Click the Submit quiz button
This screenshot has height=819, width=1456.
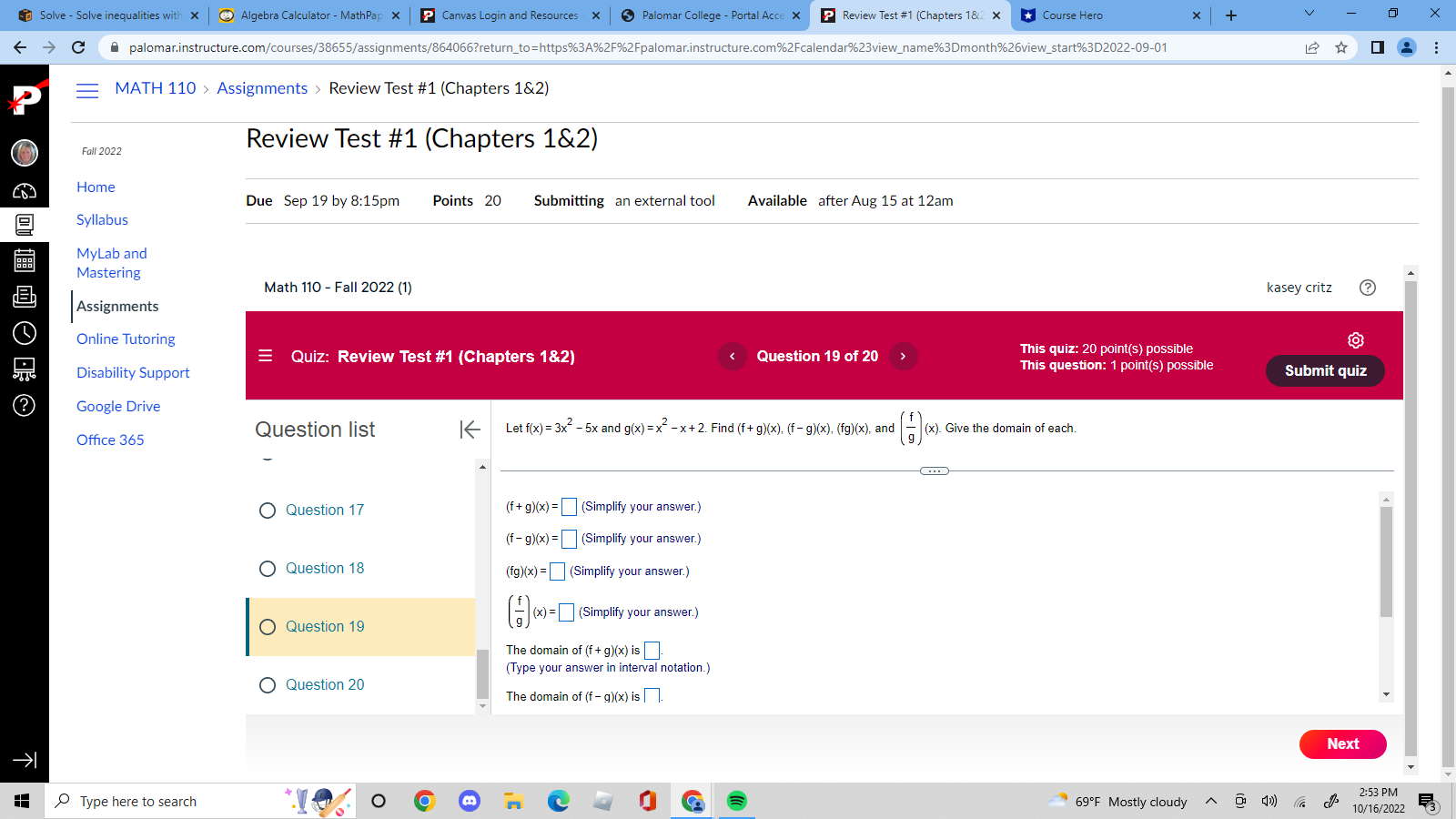point(1324,371)
